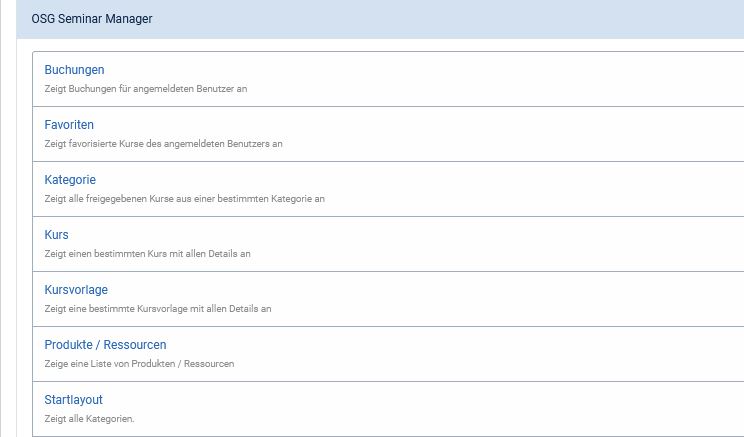Click description 'Zeigt alle Kategorien.'
Screen dimensions: 744x437
tap(89, 419)
